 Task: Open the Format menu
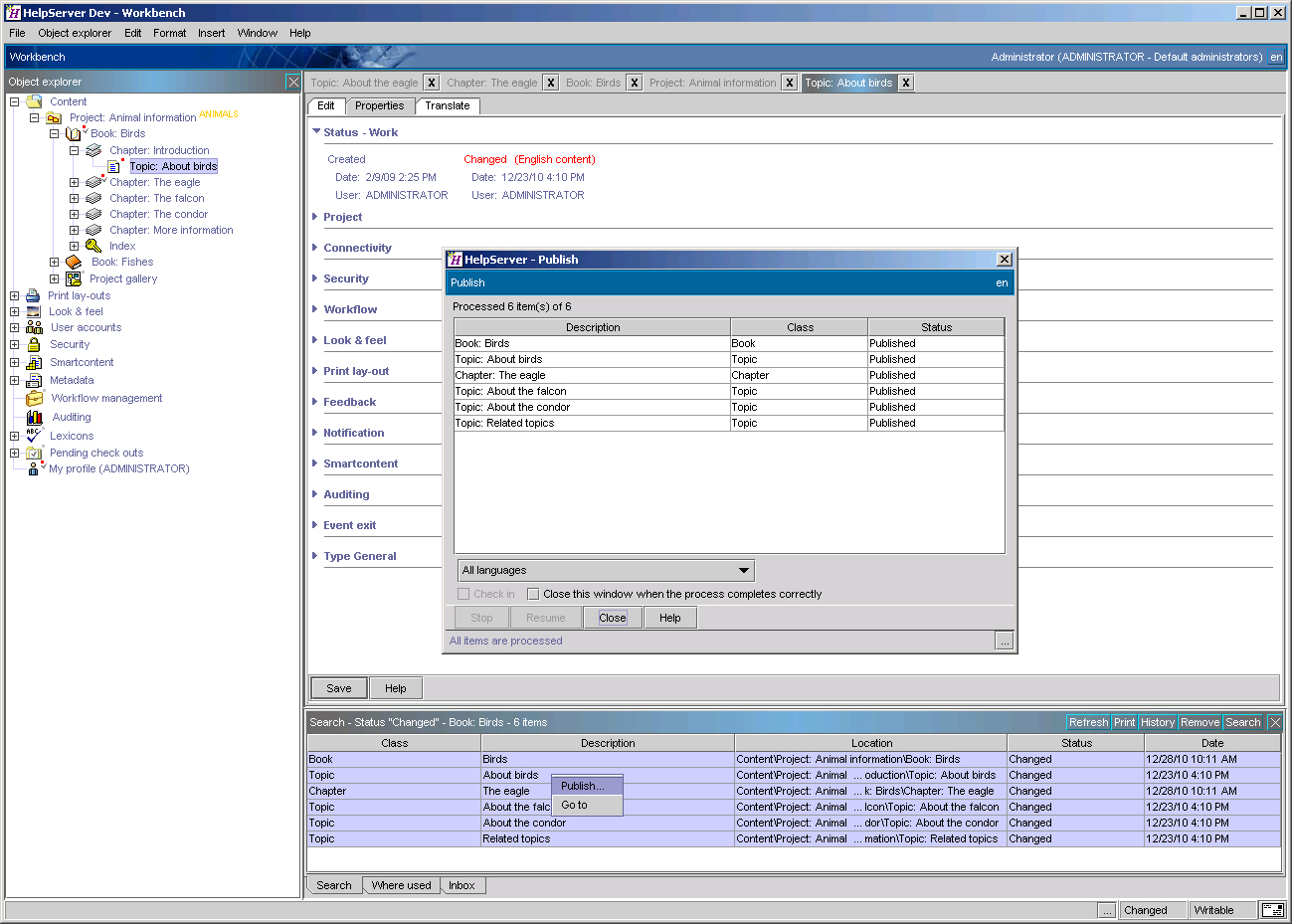[169, 33]
